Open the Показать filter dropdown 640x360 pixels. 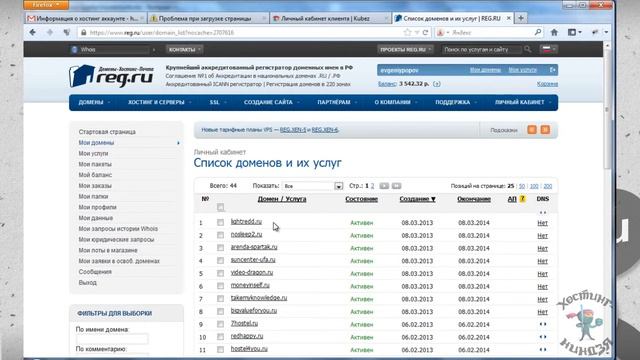[313, 186]
